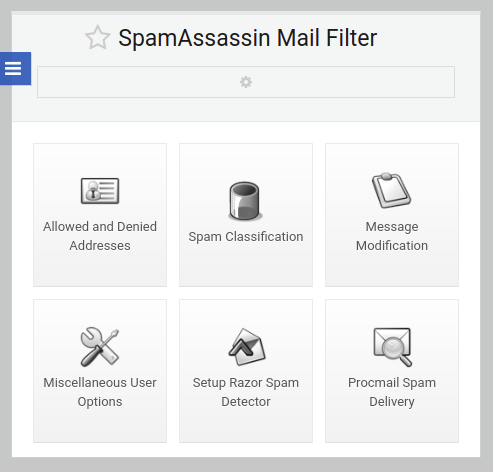Image resolution: width=493 pixels, height=472 pixels.
Task: Click the Razor envelope arrow icon
Action: pyautogui.click(x=247, y=347)
